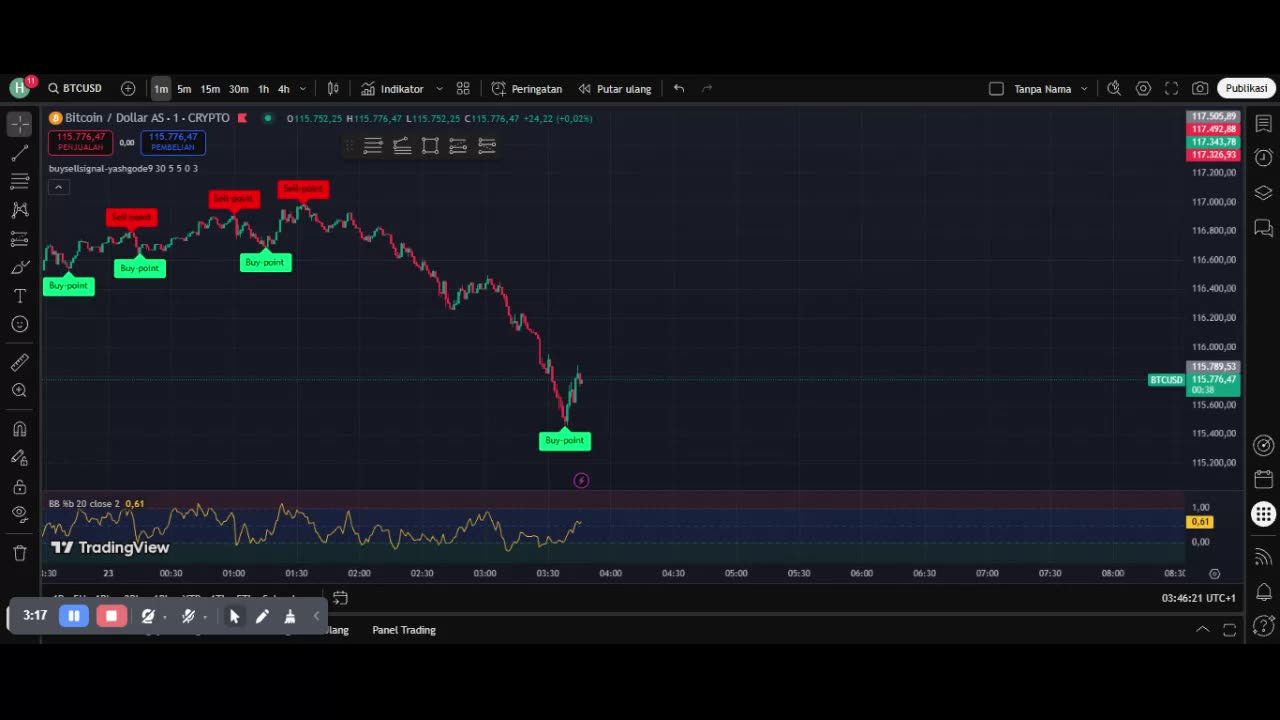This screenshot has width=1280, height=720.
Task: Expand favorite indicators dropdown arrow
Action: (x=439, y=89)
